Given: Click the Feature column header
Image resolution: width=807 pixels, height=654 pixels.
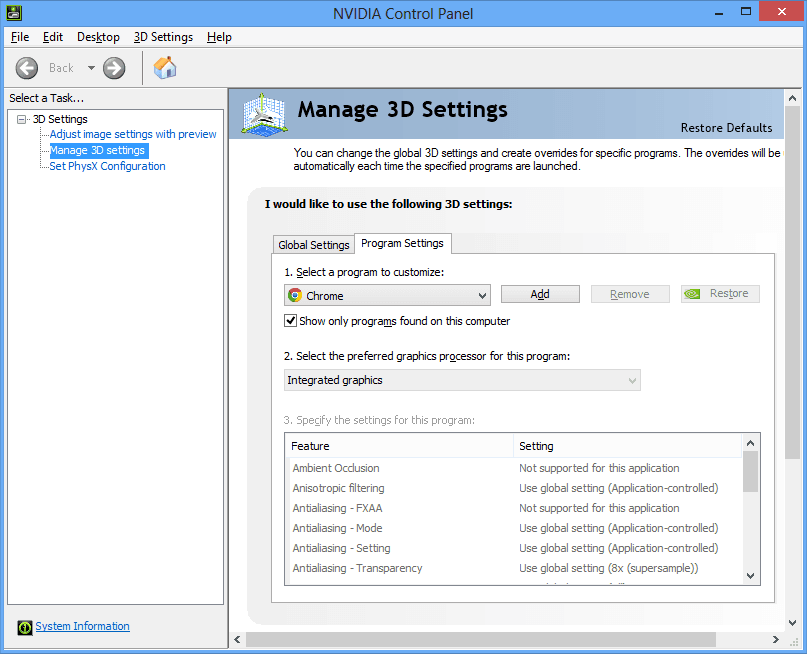Looking at the screenshot, I should click(x=399, y=446).
